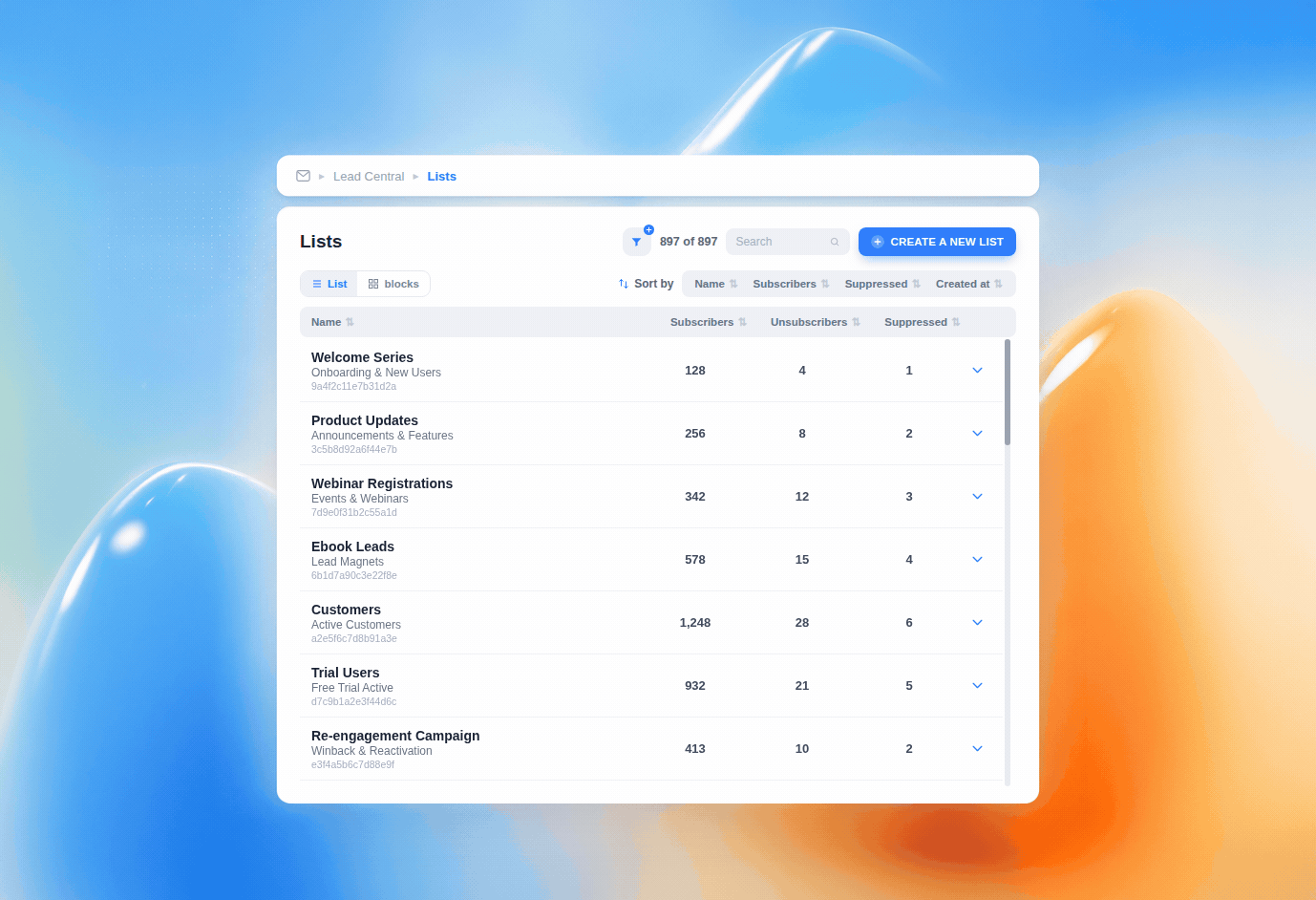The width and height of the screenshot is (1316, 900).
Task: Sort by Name chip
Action: [716, 284]
